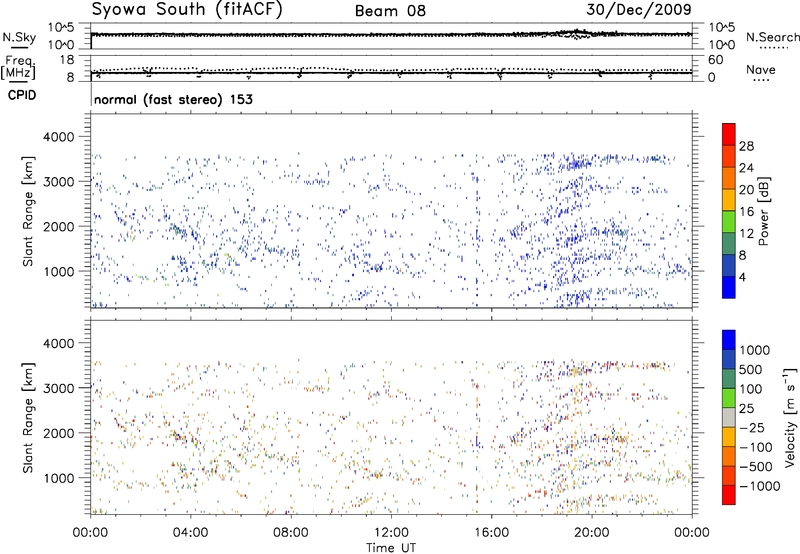
Task: Click the grey Velocity colorbar segment
Action: 729,417
